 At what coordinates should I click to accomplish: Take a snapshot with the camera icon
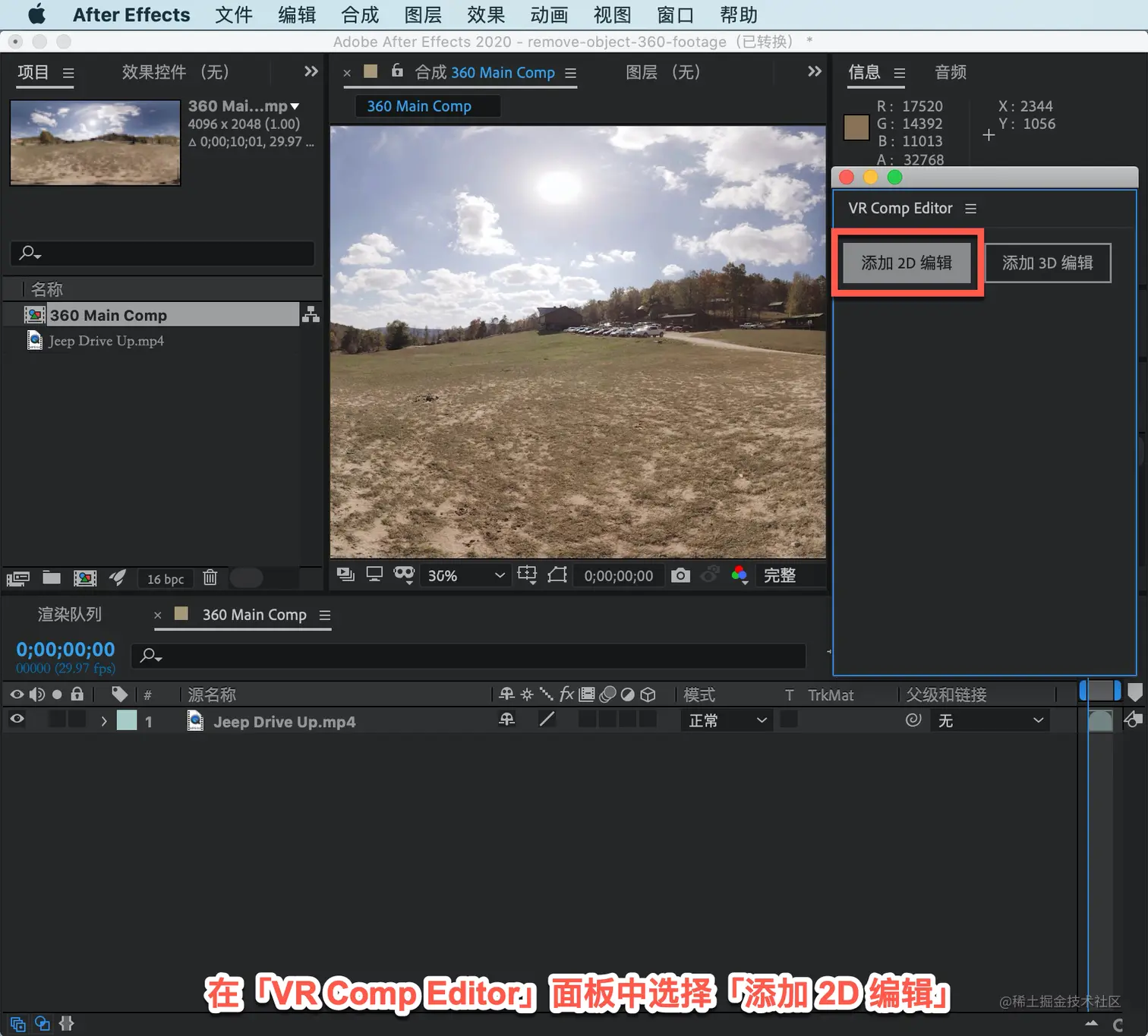pos(681,575)
